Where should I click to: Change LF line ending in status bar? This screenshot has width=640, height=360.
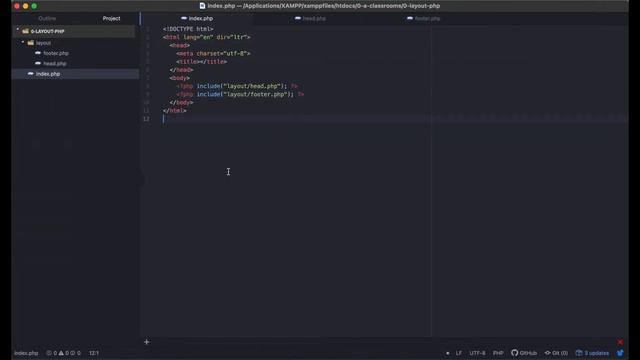459,353
